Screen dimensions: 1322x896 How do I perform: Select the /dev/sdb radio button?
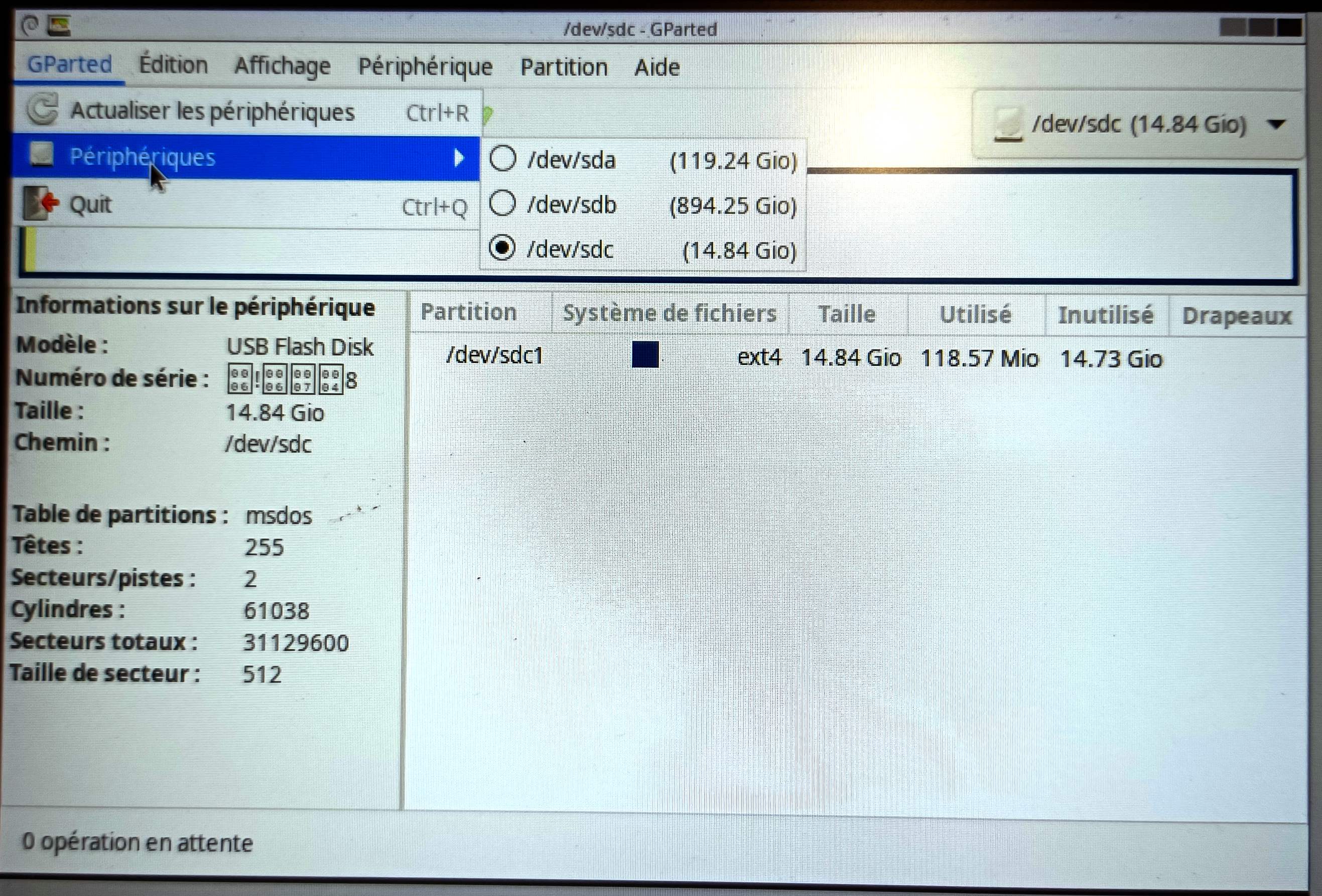tap(503, 204)
